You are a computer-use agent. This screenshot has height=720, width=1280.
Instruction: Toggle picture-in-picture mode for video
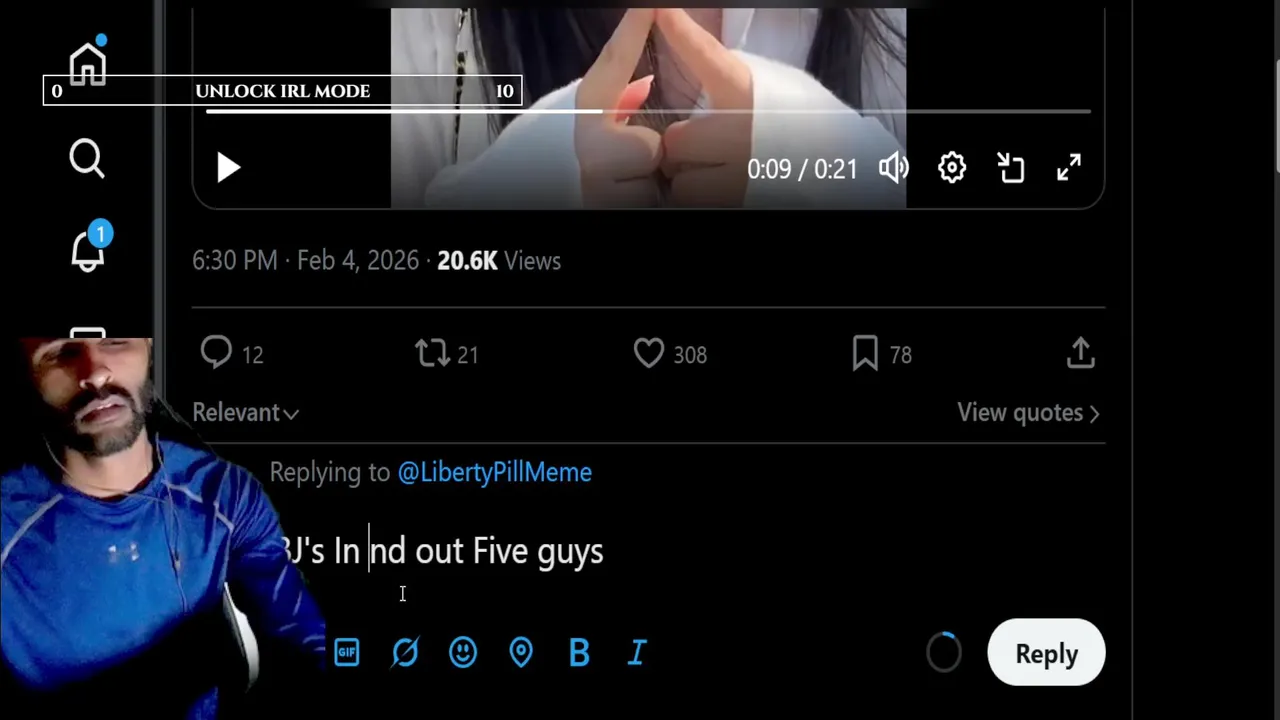click(1011, 168)
